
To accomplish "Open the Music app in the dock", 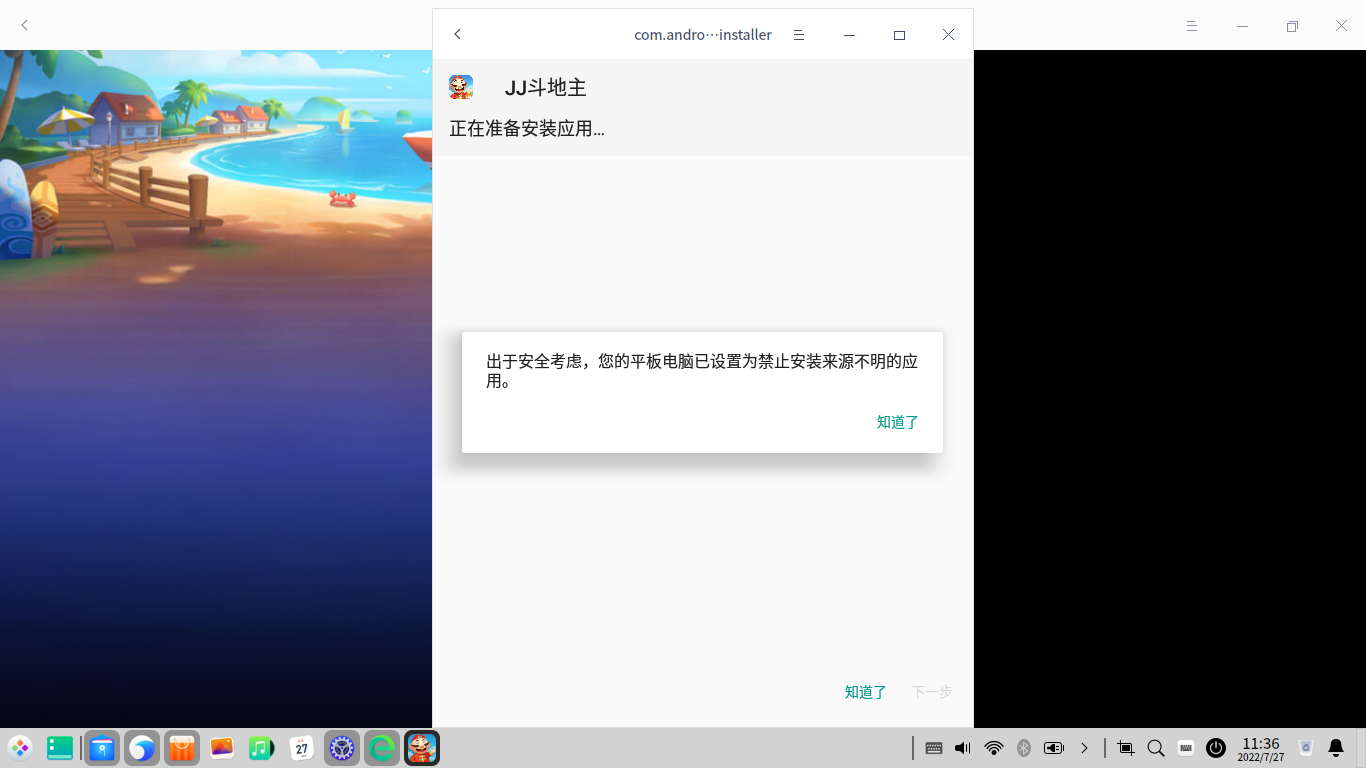I will point(261,747).
